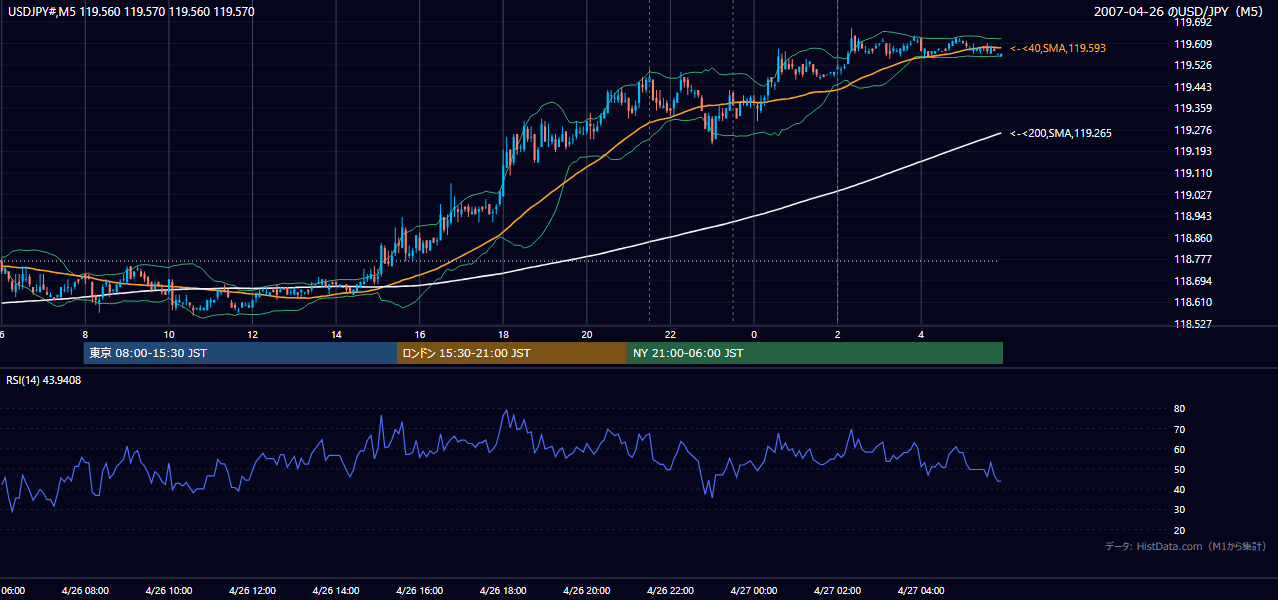This screenshot has width=1278, height=600.
Task: Click price axis label 119.443
Action: (x=1193, y=87)
